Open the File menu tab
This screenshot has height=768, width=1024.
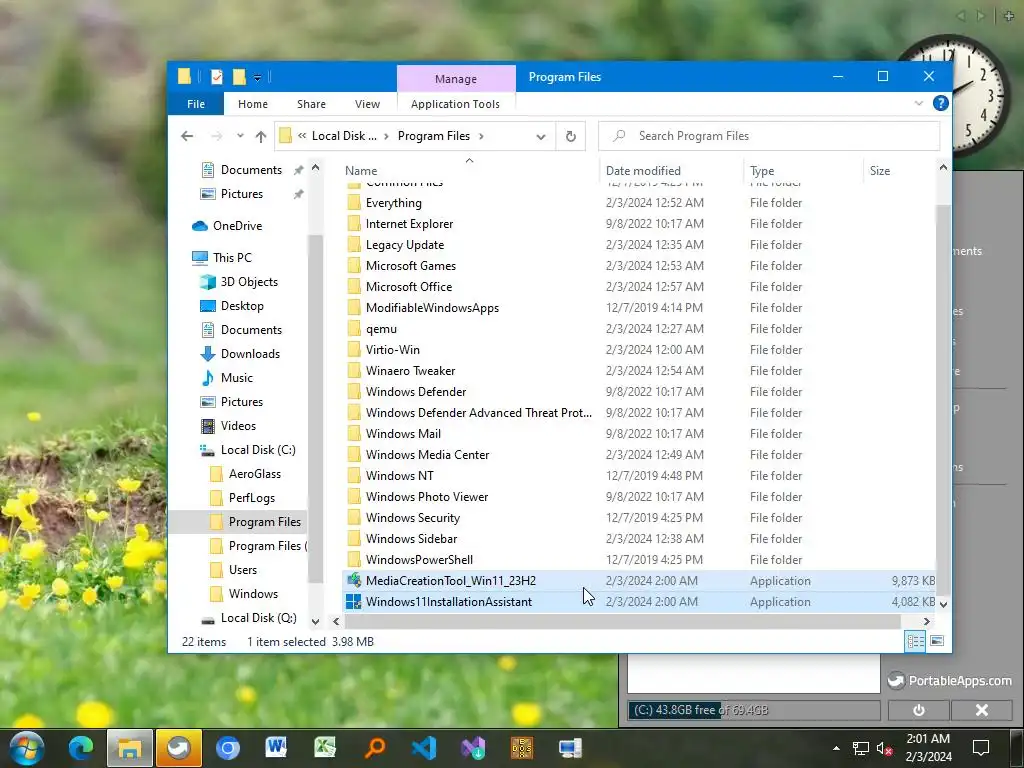pos(195,104)
